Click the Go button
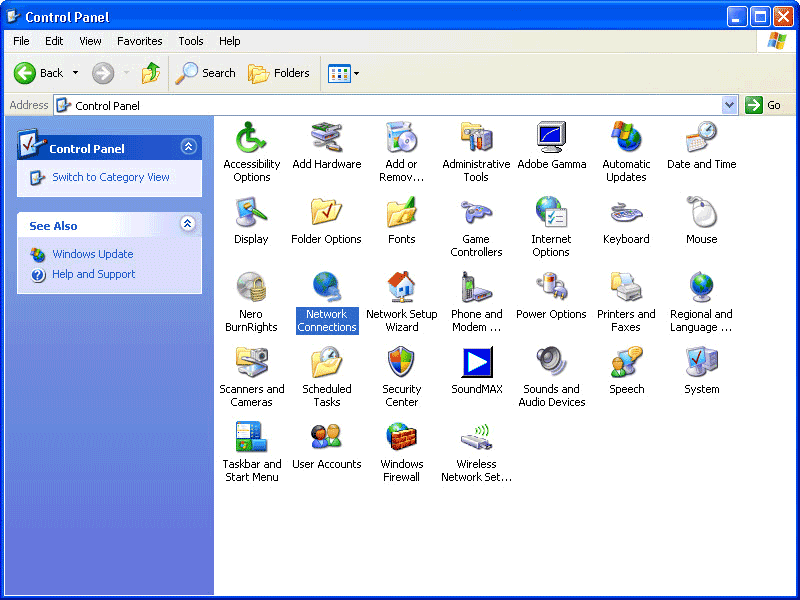 click(x=763, y=105)
